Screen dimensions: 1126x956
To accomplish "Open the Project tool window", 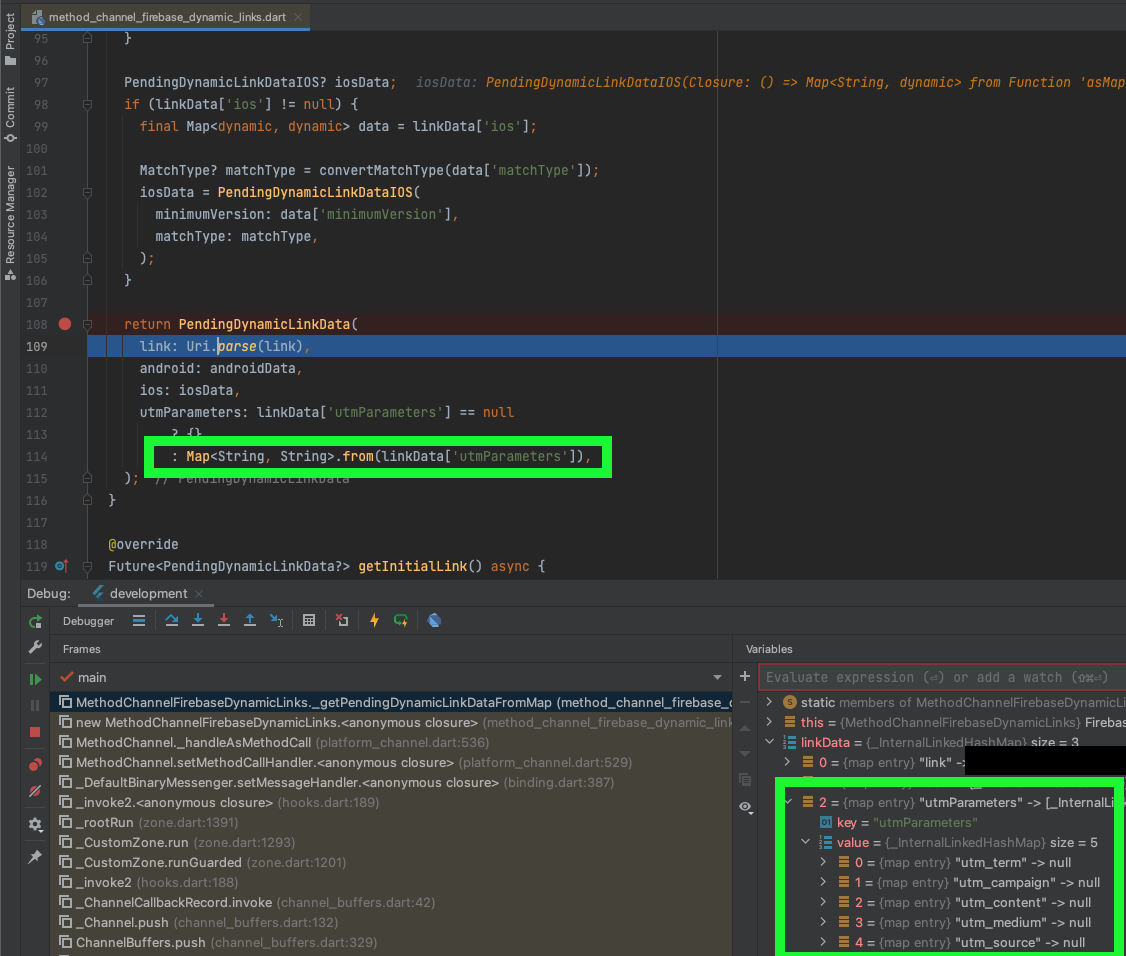I will [10, 39].
